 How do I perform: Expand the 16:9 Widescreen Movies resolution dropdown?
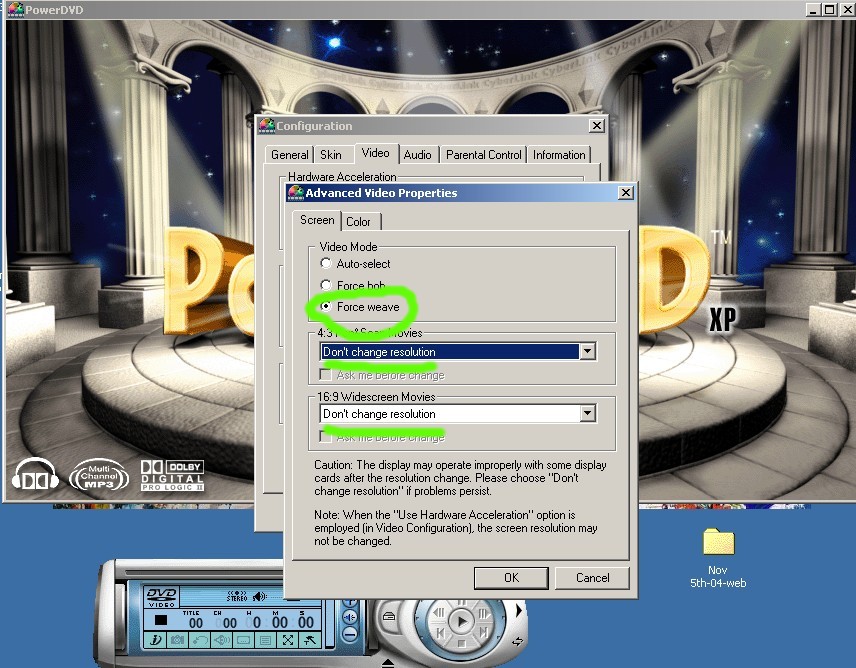click(x=587, y=414)
